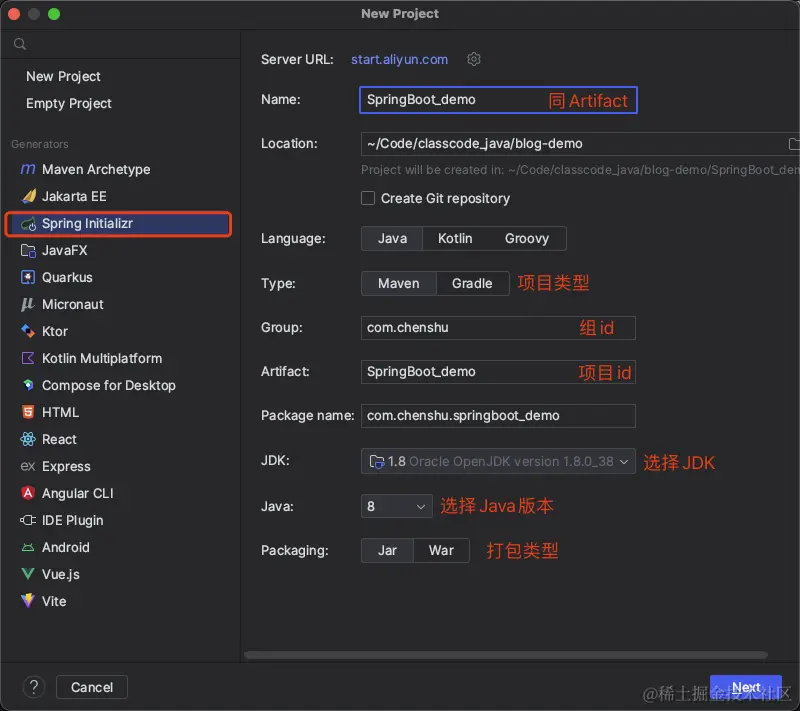Select the Ktor generator label

pyautogui.click(x=55, y=332)
